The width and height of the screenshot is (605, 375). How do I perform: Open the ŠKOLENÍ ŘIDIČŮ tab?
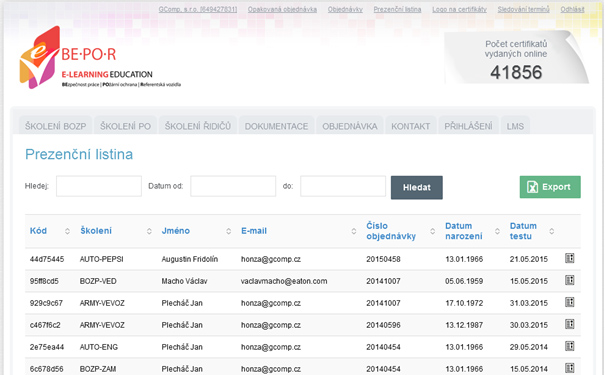198,126
